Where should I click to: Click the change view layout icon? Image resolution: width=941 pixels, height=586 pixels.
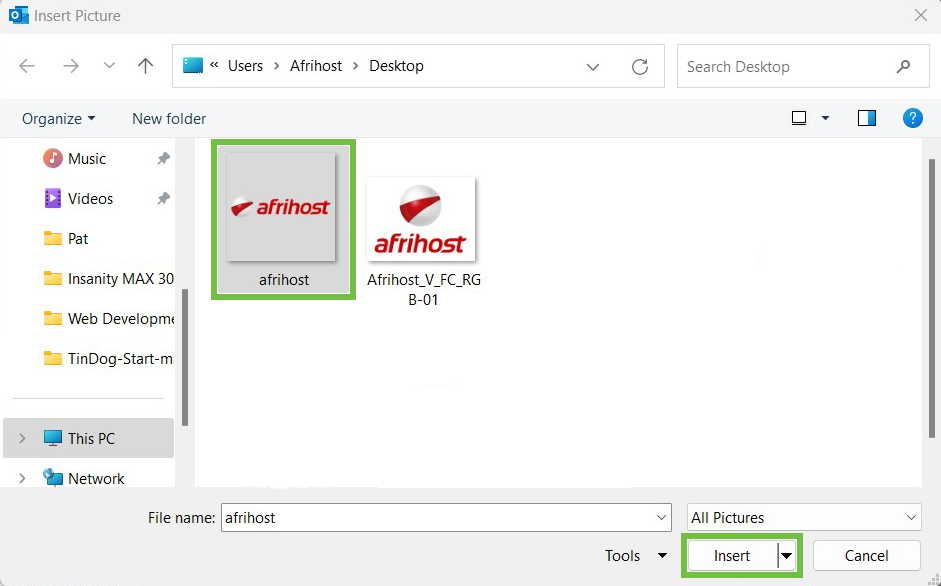[799, 118]
